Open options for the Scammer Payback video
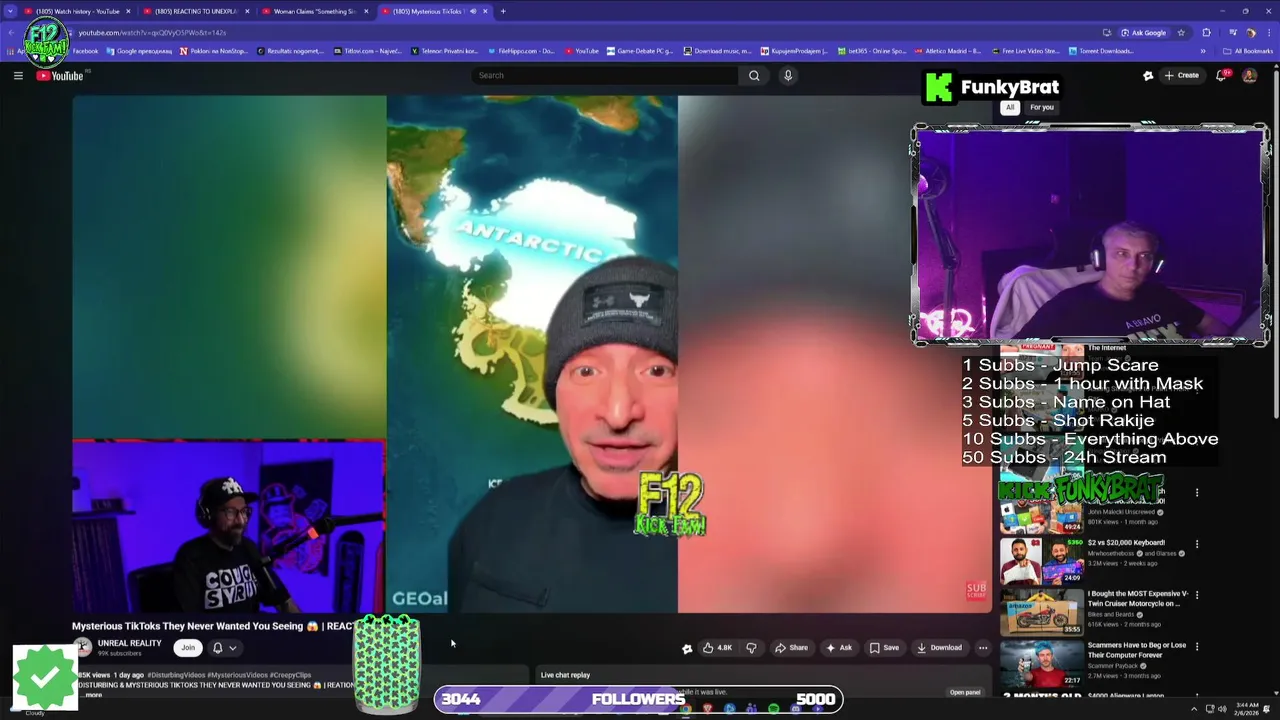1280x720 pixels. pos(1197,647)
